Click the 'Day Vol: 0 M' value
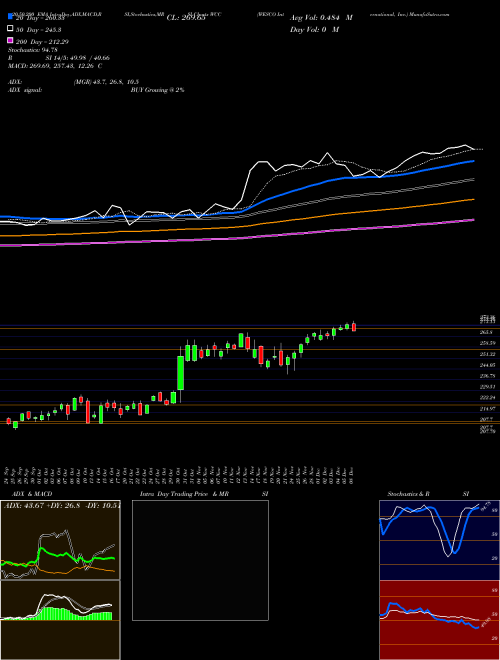Screen dimensions: 500x660 [x=314, y=30]
